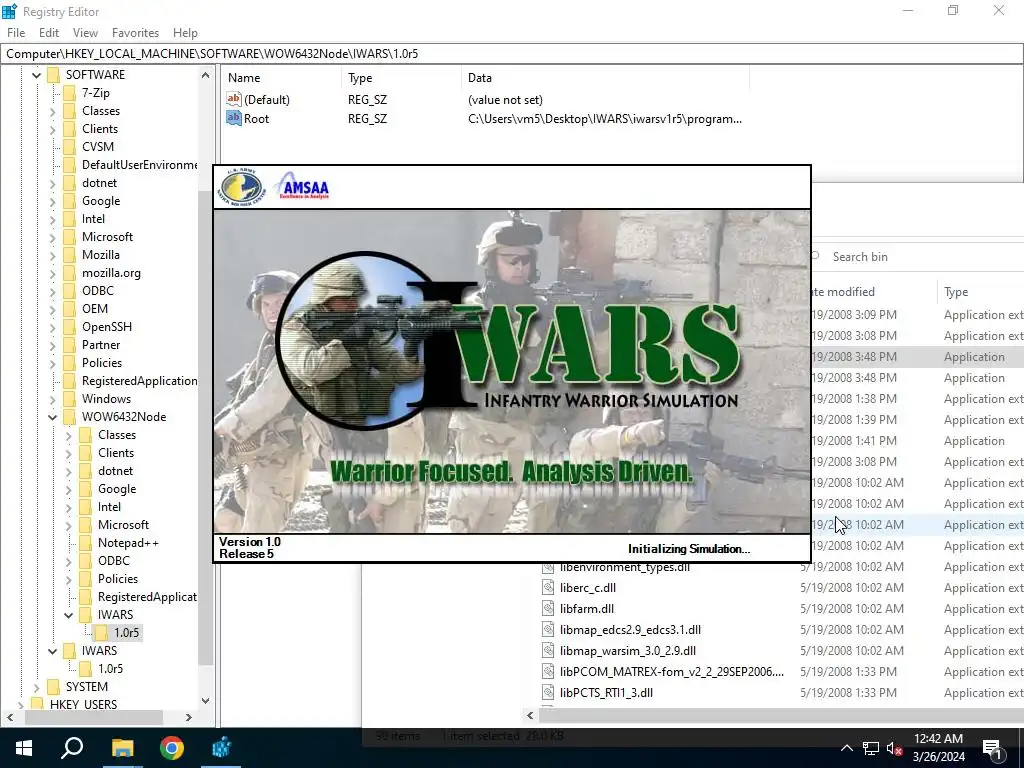
Task: Select the libenvironment_types.dll file
Action: (x=624, y=567)
